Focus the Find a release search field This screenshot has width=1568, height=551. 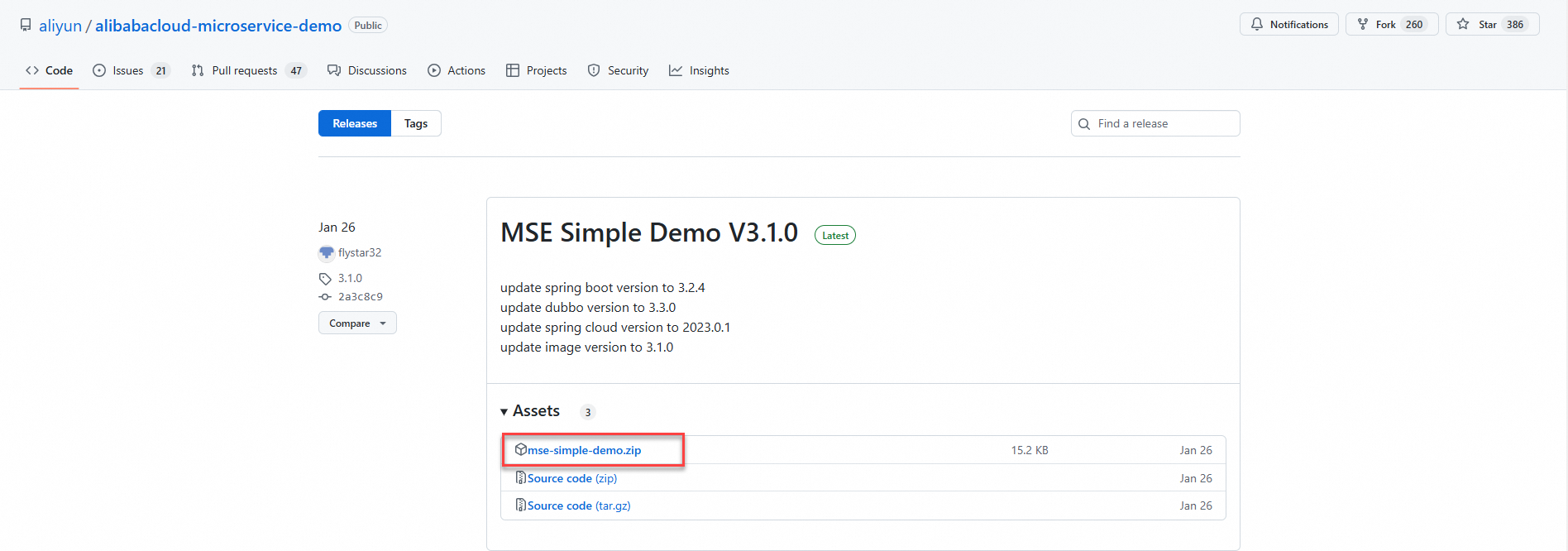(x=1155, y=123)
